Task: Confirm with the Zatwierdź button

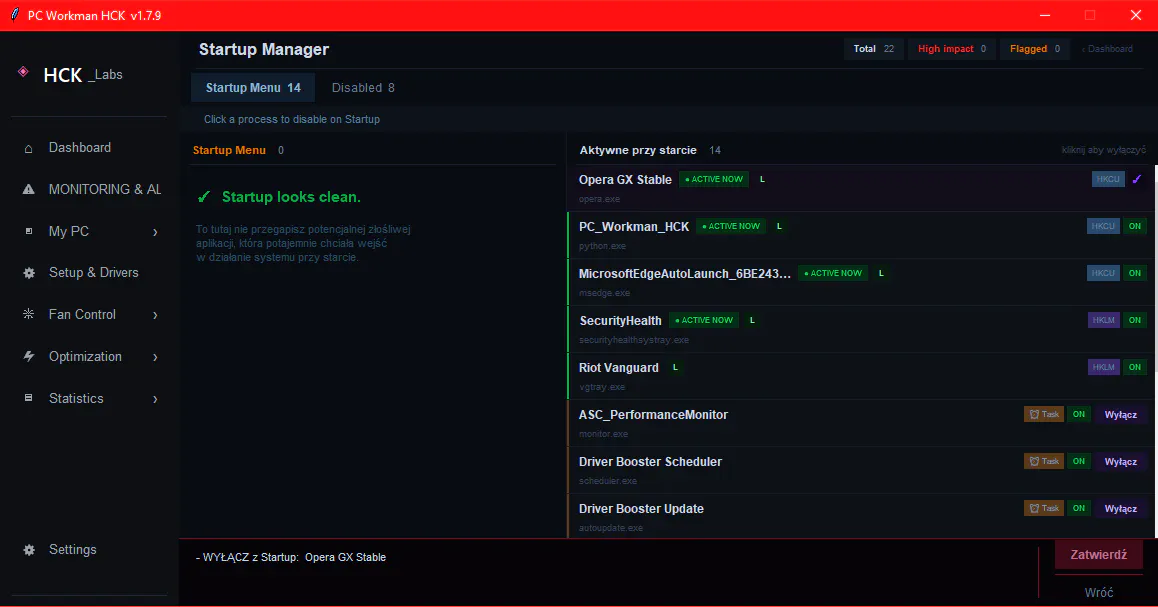Action: 1098,555
